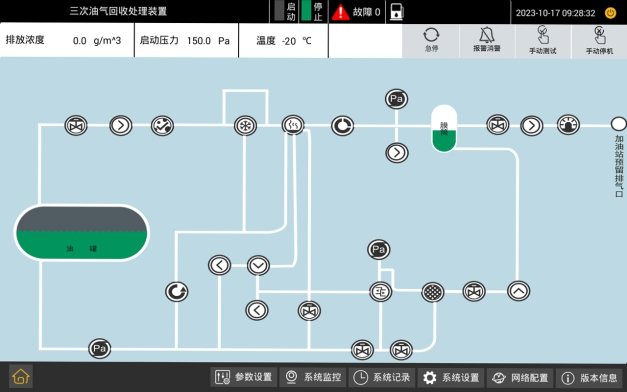The height and width of the screenshot is (392, 627).
Task: Open 系统记录 tab
Action: (x=382, y=377)
